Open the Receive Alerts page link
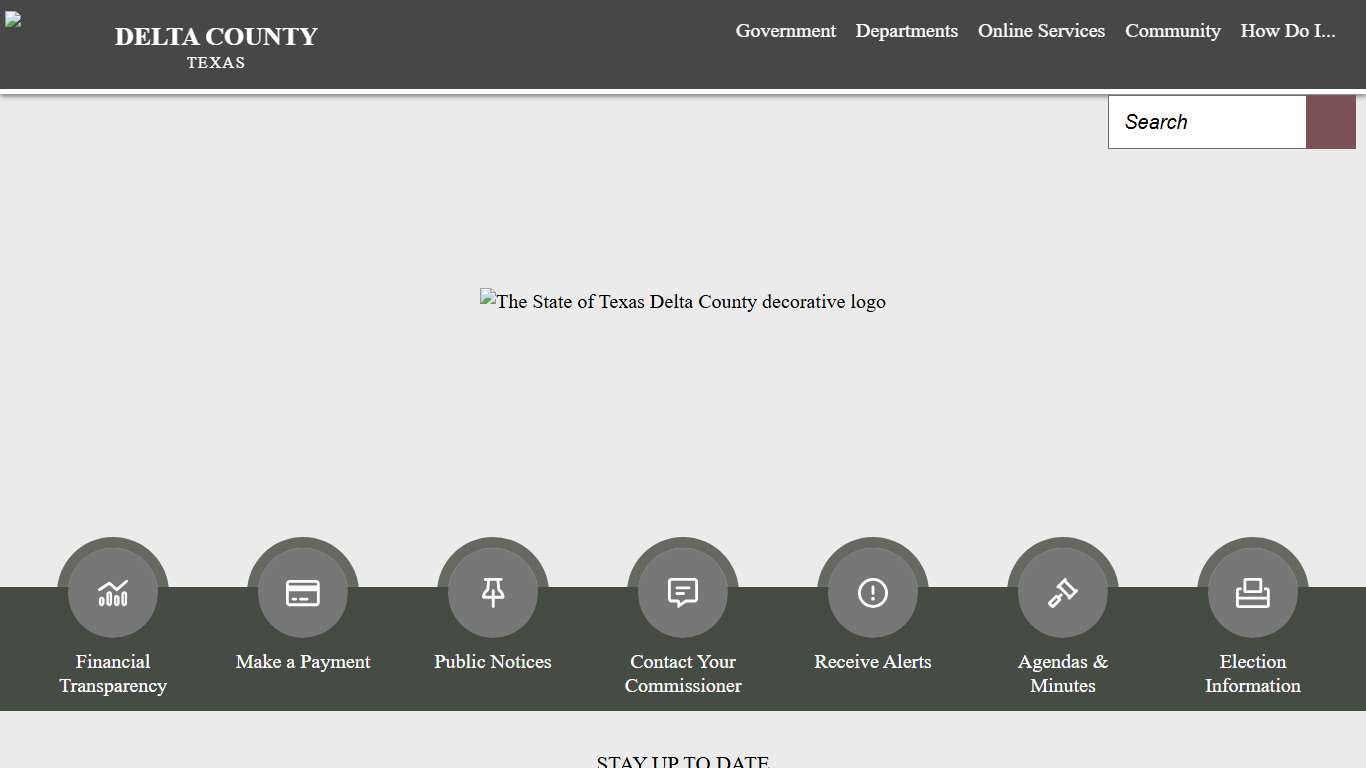This screenshot has width=1366, height=768. [872, 661]
